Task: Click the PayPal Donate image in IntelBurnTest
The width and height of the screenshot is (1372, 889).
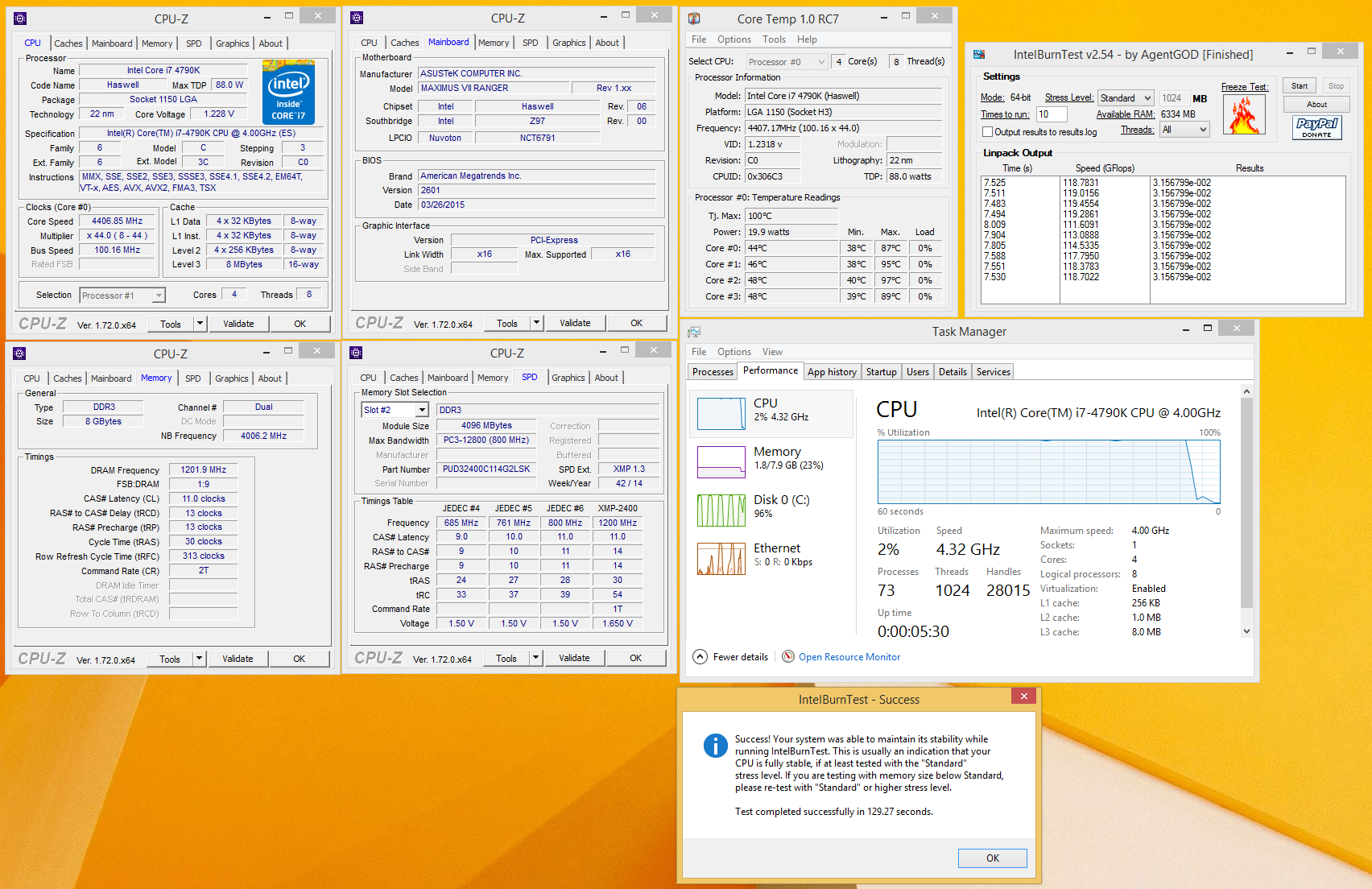Action: pyautogui.click(x=1316, y=127)
